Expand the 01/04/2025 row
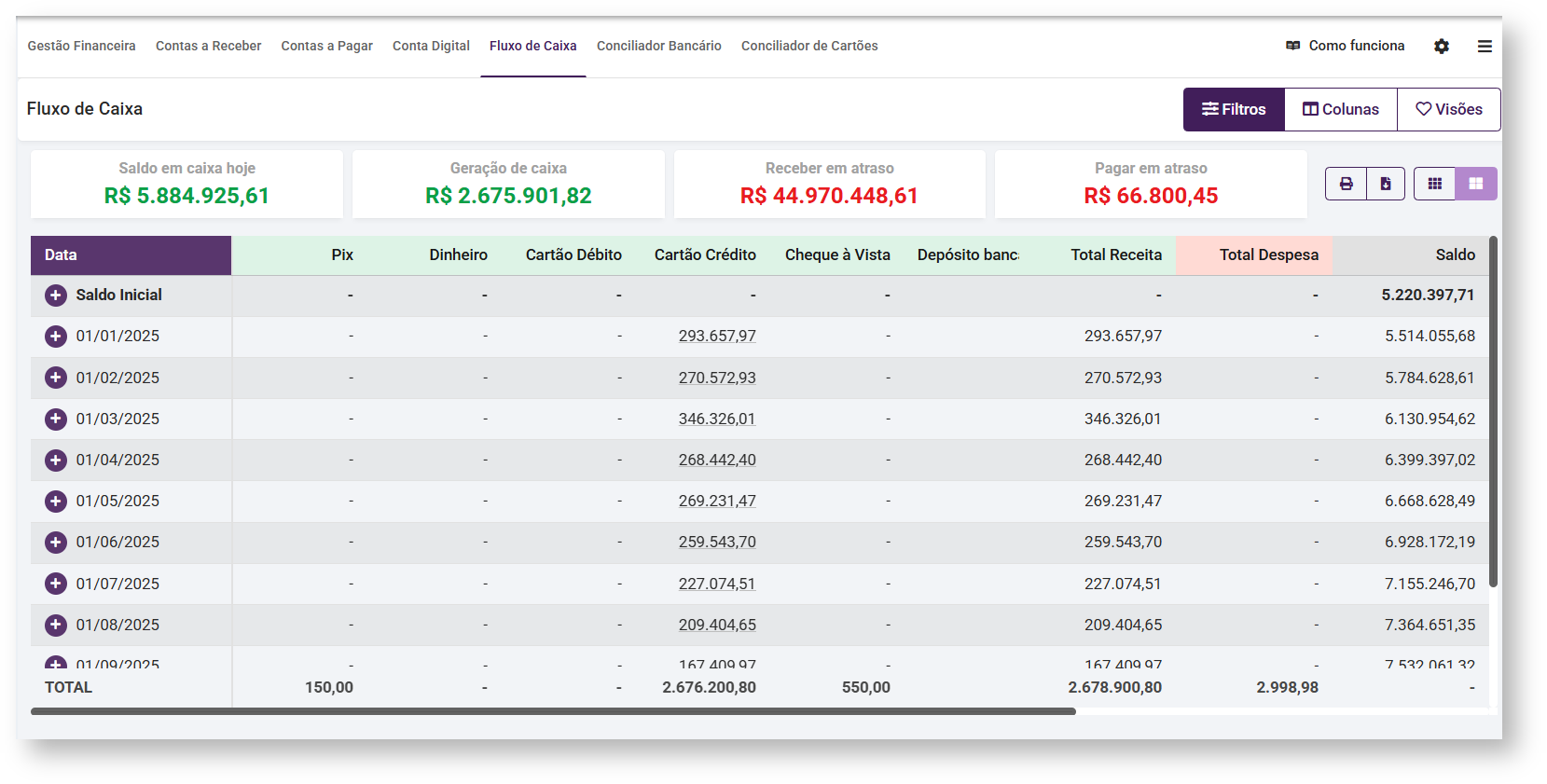1547x784 pixels. 56,461
